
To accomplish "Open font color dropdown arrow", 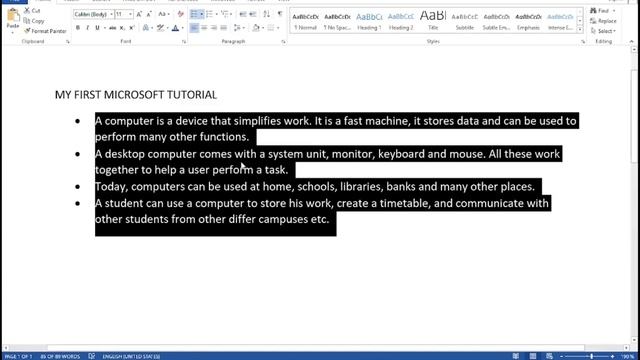I will click(x=182, y=28).
